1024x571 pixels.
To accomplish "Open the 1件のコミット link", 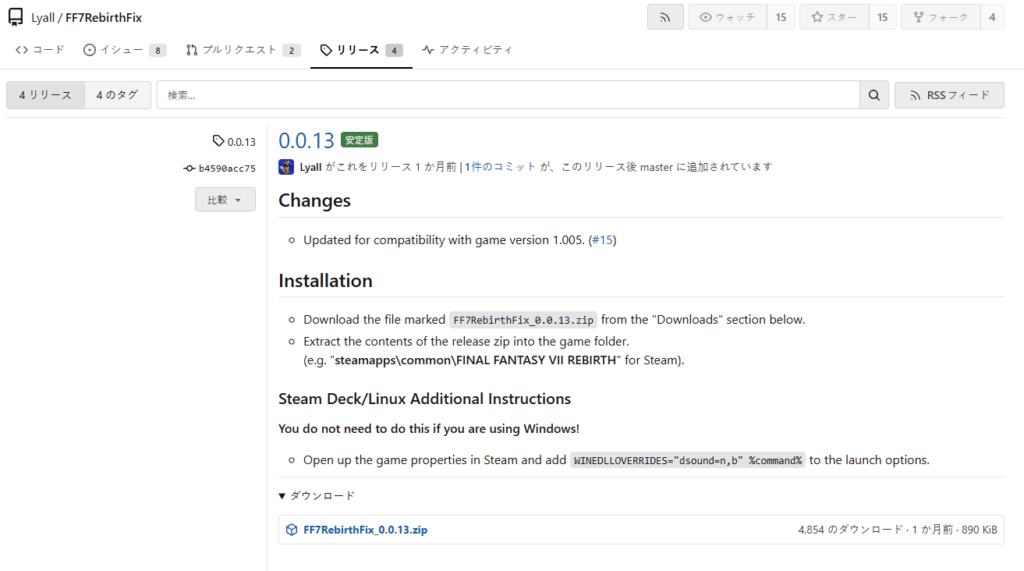I will tap(500, 167).
